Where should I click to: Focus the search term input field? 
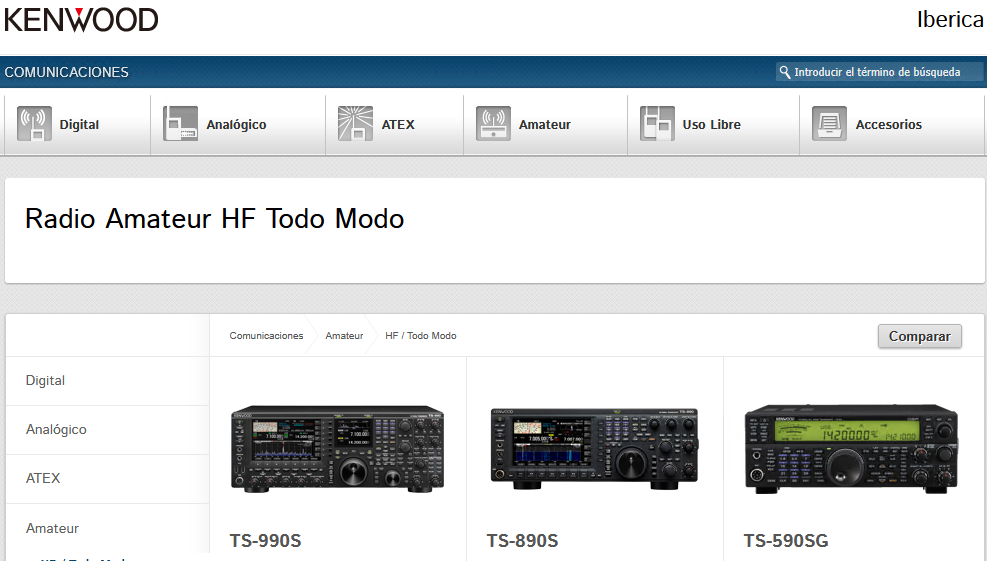coord(885,72)
